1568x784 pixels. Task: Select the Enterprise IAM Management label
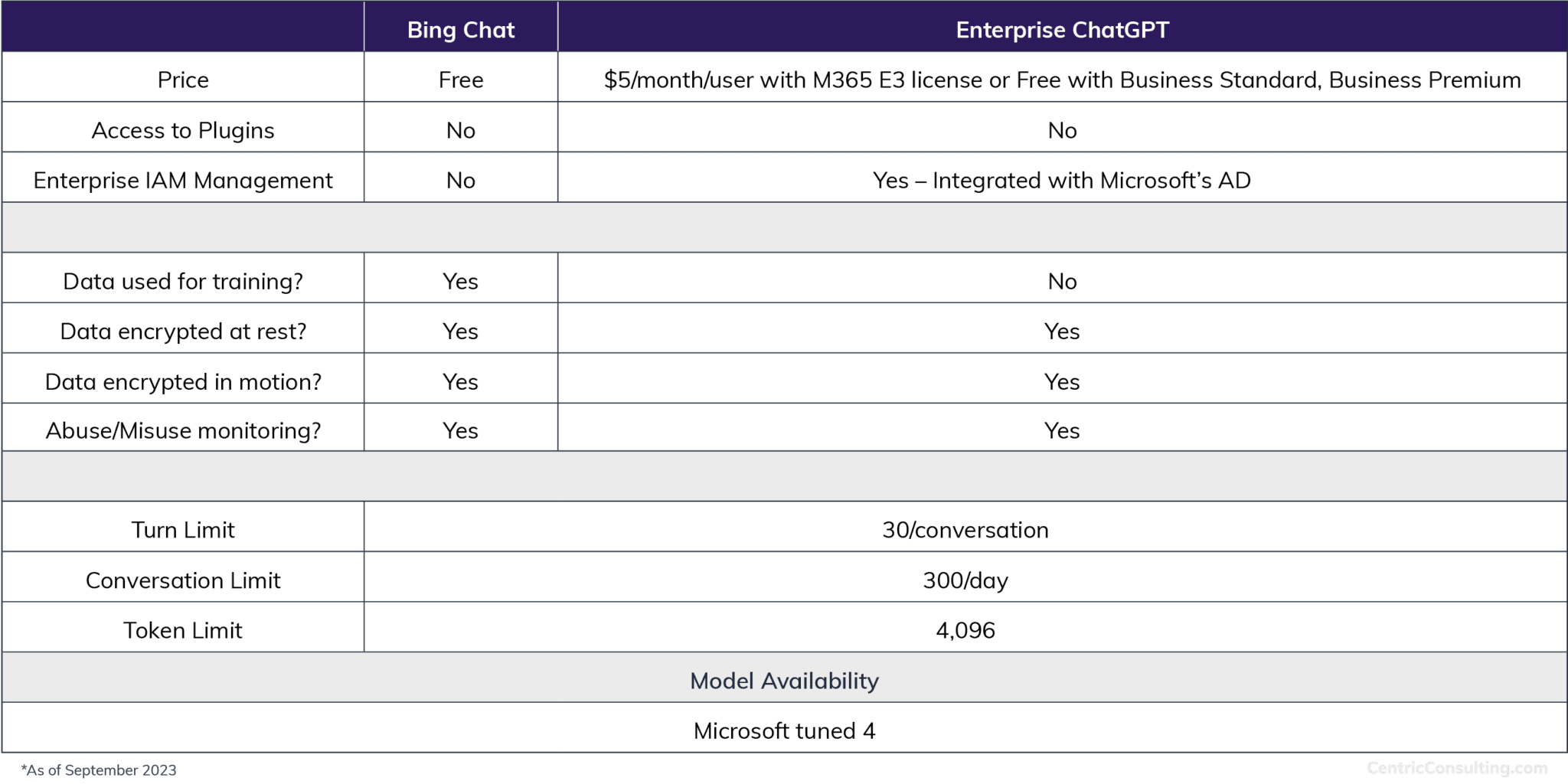(183, 181)
